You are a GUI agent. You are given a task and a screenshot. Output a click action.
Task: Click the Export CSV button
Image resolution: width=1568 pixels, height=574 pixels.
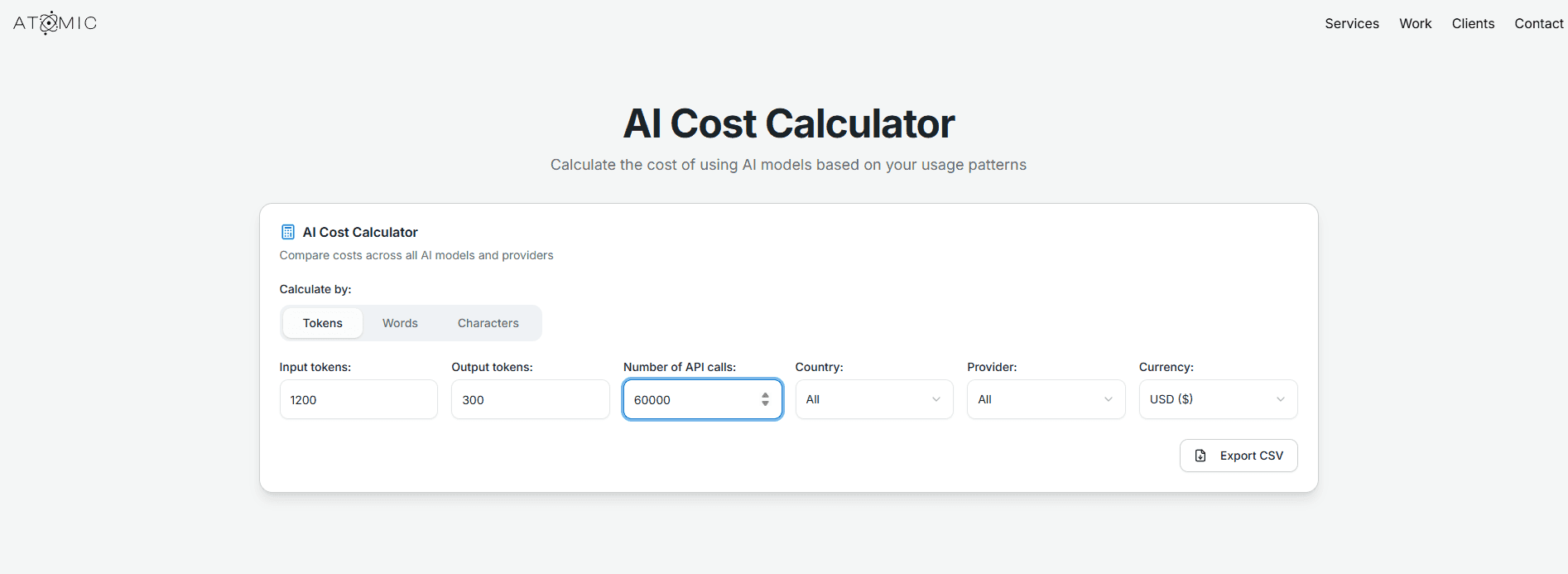point(1239,456)
